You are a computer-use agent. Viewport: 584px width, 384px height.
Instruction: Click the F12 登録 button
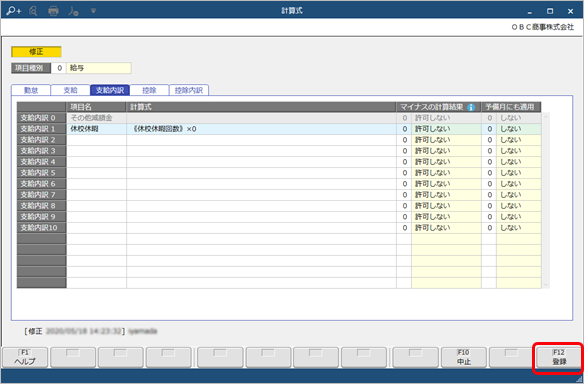tap(559, 358)
